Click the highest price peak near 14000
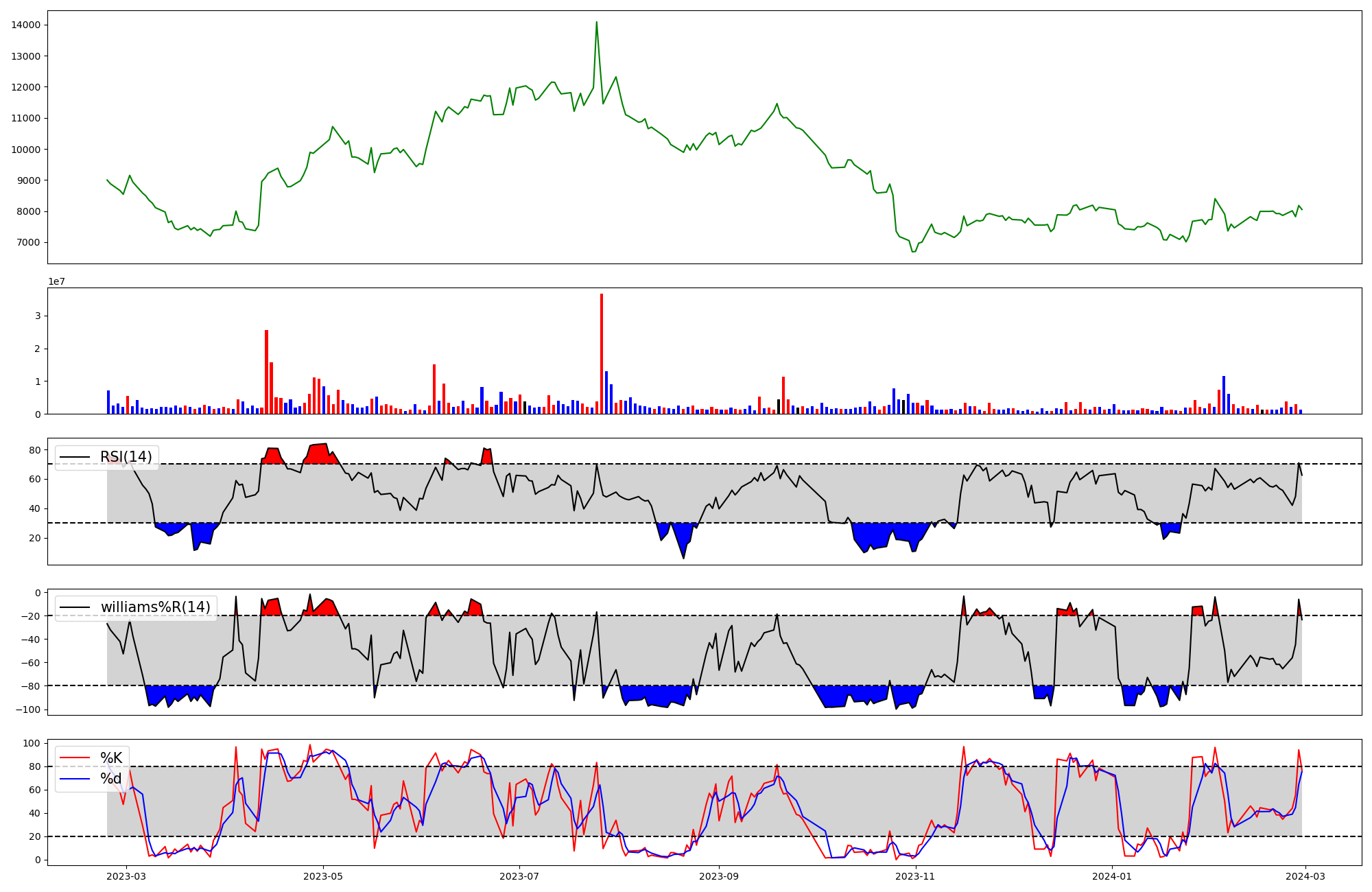This screenshot has width=1372, height=892. tap(596, 23)
